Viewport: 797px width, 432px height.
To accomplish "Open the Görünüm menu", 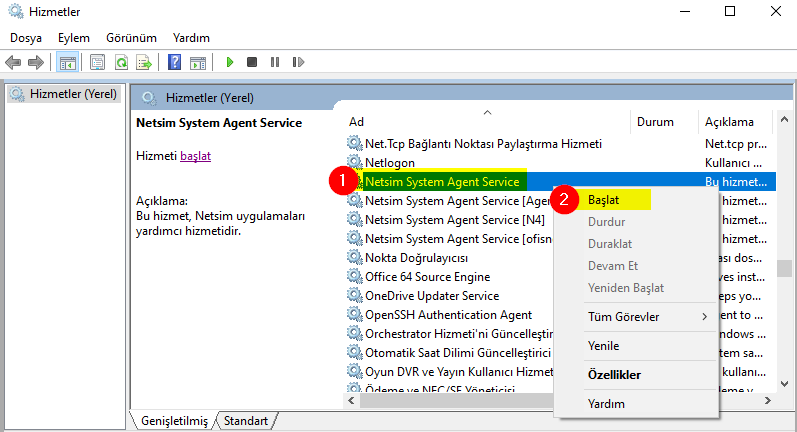I will (x=131, y=38).
